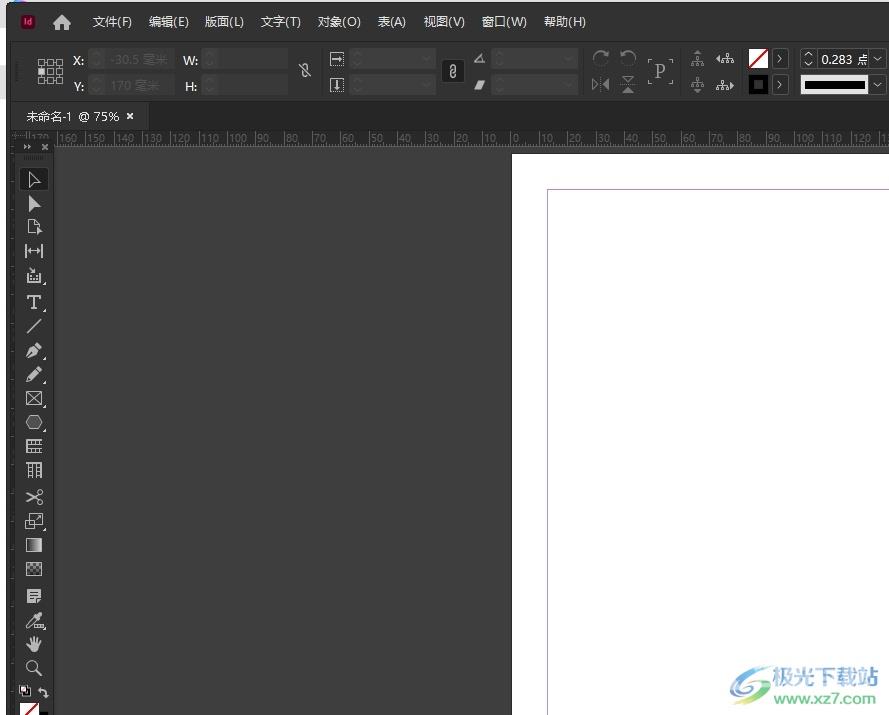Image resolution: width=889 pixels, height=715 pixels.
Task: Select the Type tool
Action: [x=34, y=302]
